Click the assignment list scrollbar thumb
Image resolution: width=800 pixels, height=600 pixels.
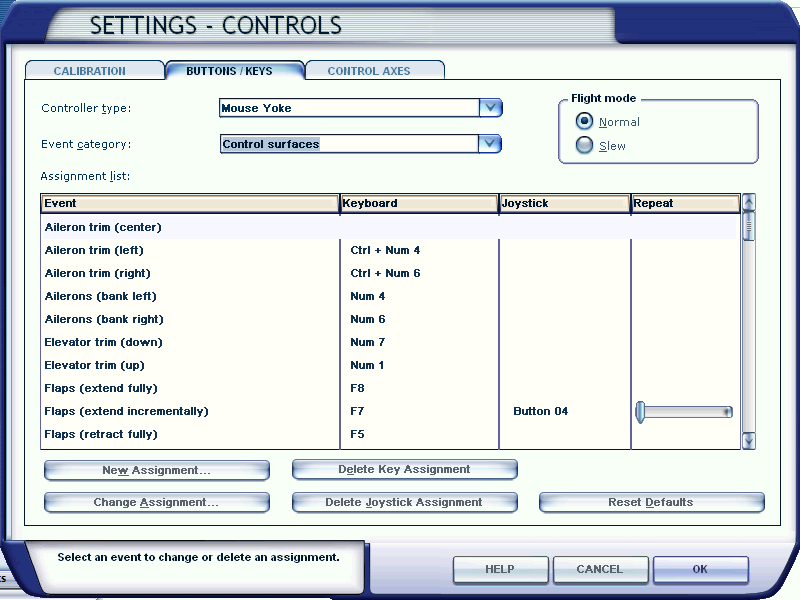click(748, 226)
